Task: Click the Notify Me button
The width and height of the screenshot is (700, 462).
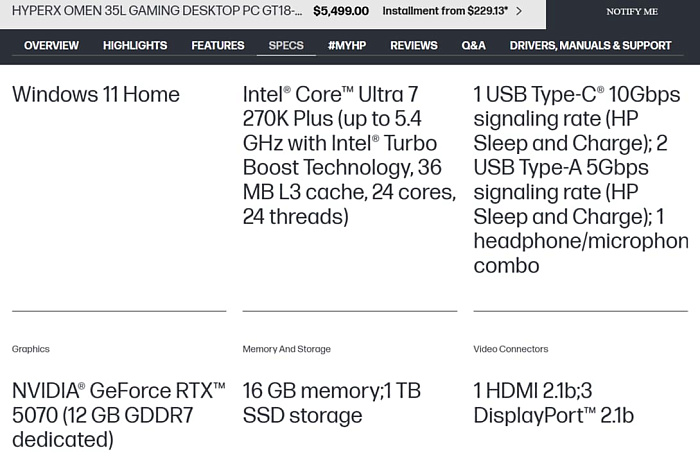Action: click(632, 12)
